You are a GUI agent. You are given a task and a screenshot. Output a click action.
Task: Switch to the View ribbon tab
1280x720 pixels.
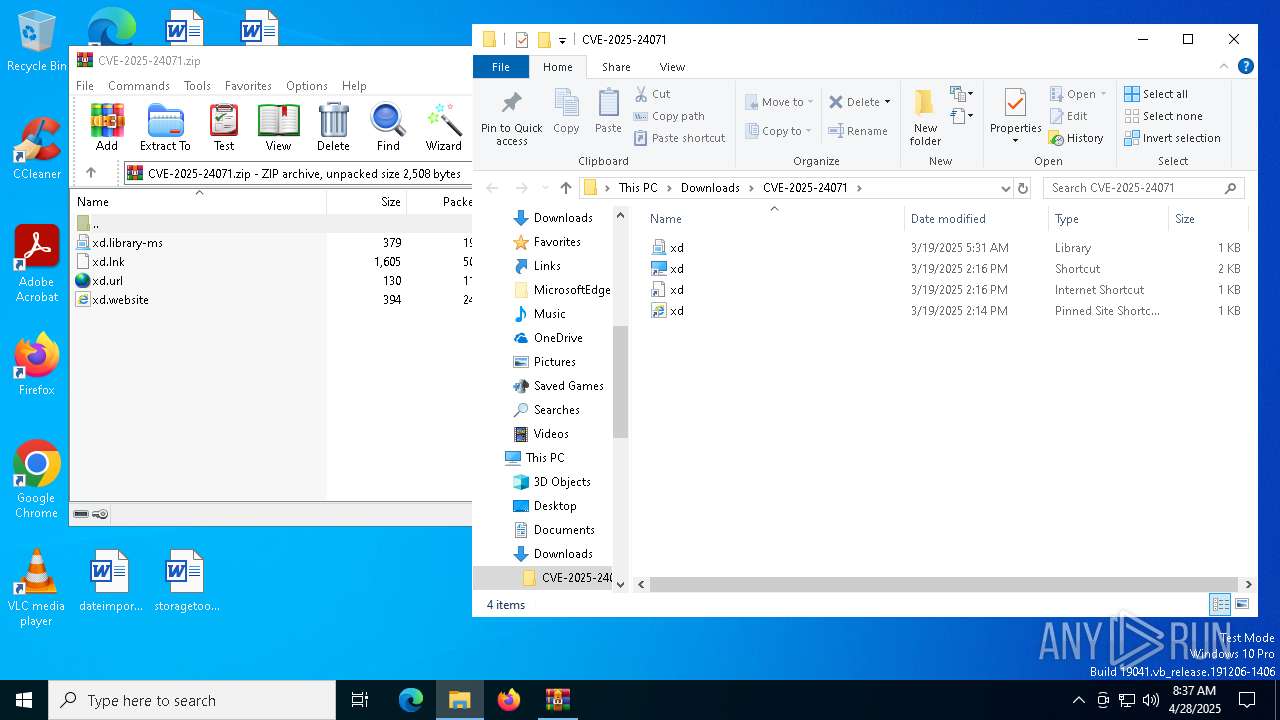tap(672, 67)
